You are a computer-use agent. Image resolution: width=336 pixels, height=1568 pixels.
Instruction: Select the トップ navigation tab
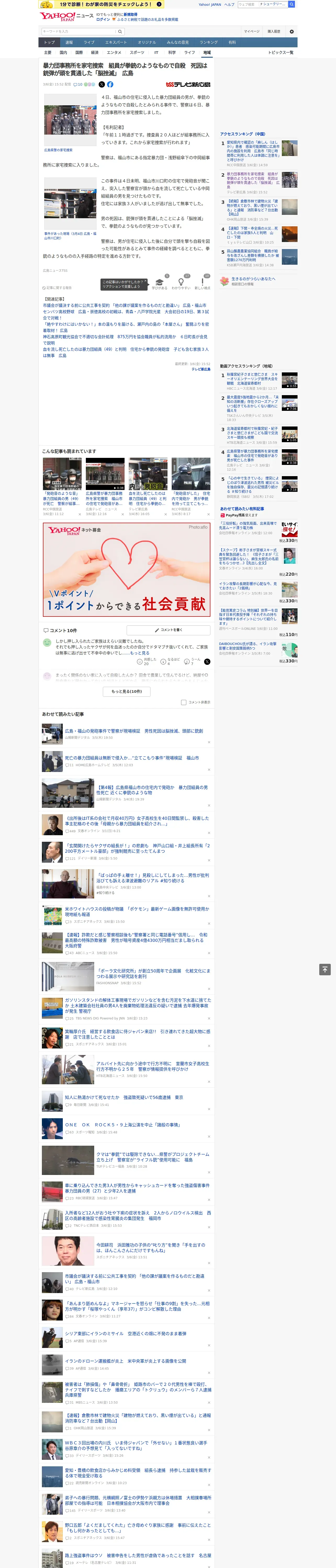(x=49, y=43)
